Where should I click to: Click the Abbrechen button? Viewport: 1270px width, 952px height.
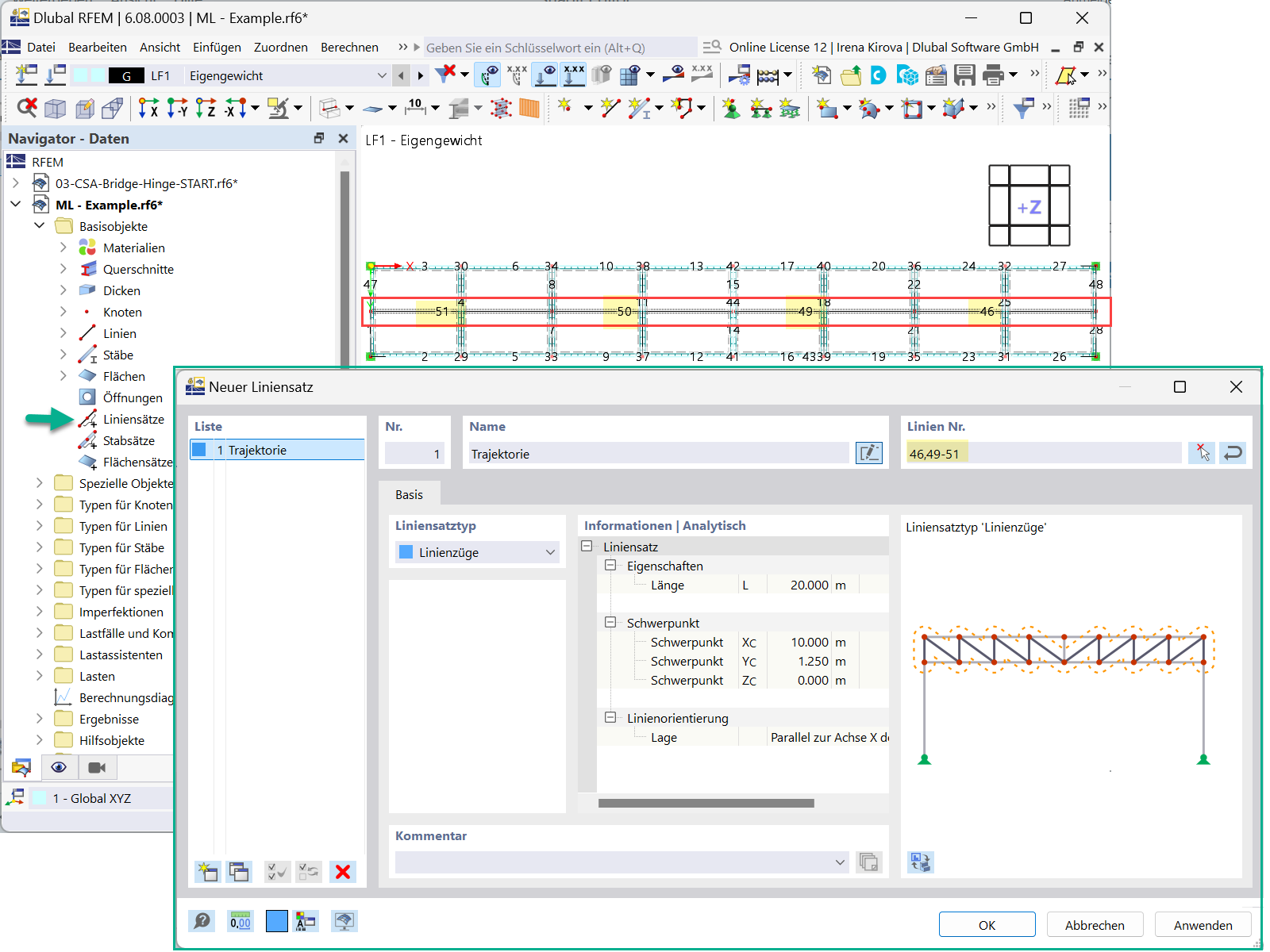click(1095, 925)
